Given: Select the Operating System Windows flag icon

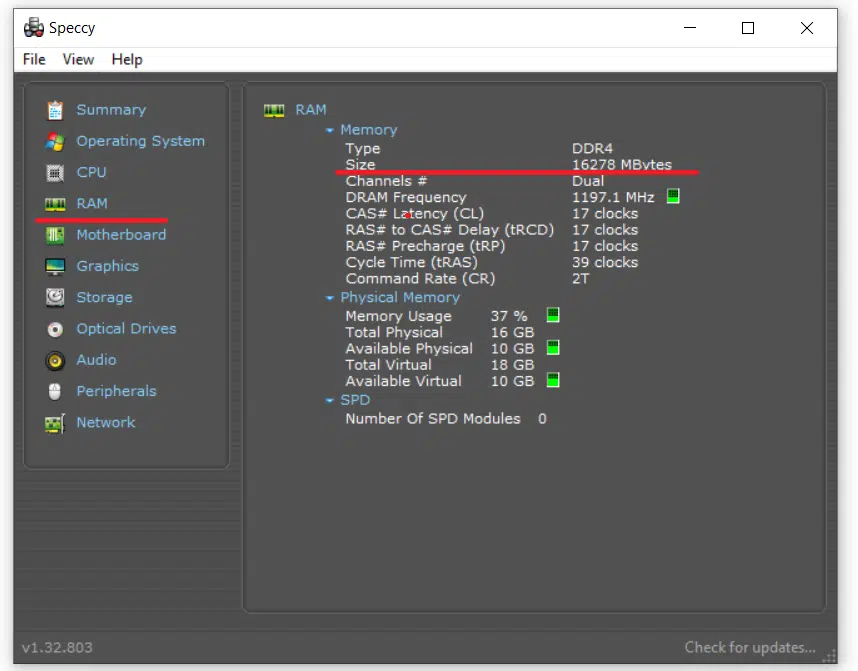Looking at the screenshot, I should click(x=55, y=141).
